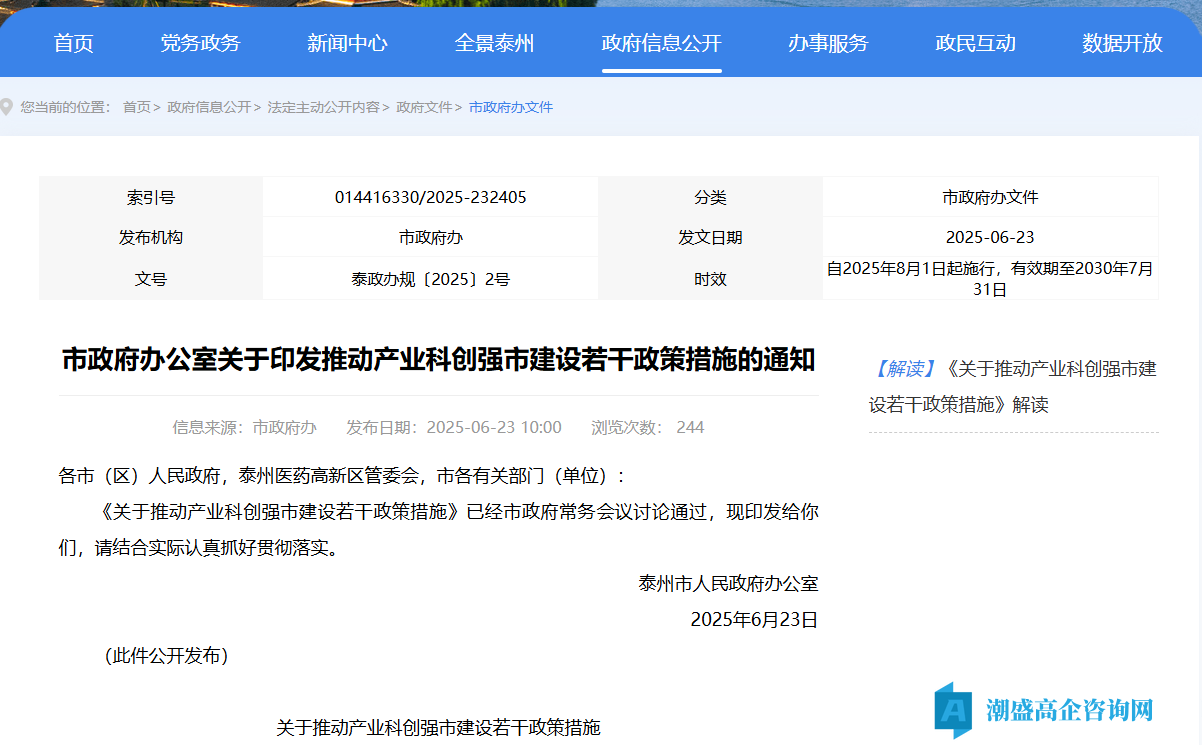Select 全景泰州 in the navigation bar
The image size is (1202, 745).
pos(494,43)
